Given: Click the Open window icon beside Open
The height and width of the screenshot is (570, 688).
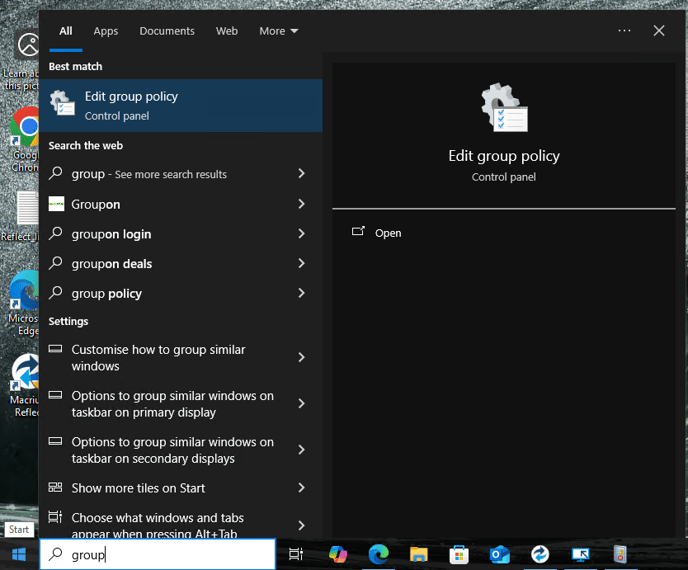Looking at the screenshot, I should pyautogui.click(x=358, y=231).
